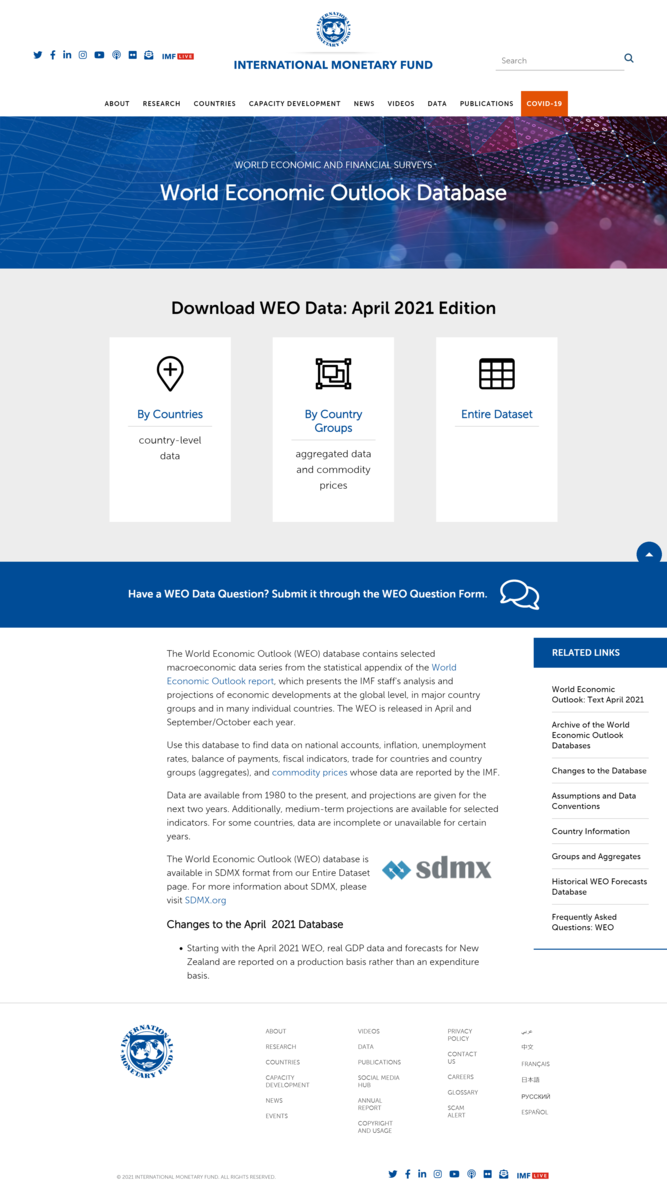
Task: Open the WEO Question Form banner link
Action: click(308, 594)
